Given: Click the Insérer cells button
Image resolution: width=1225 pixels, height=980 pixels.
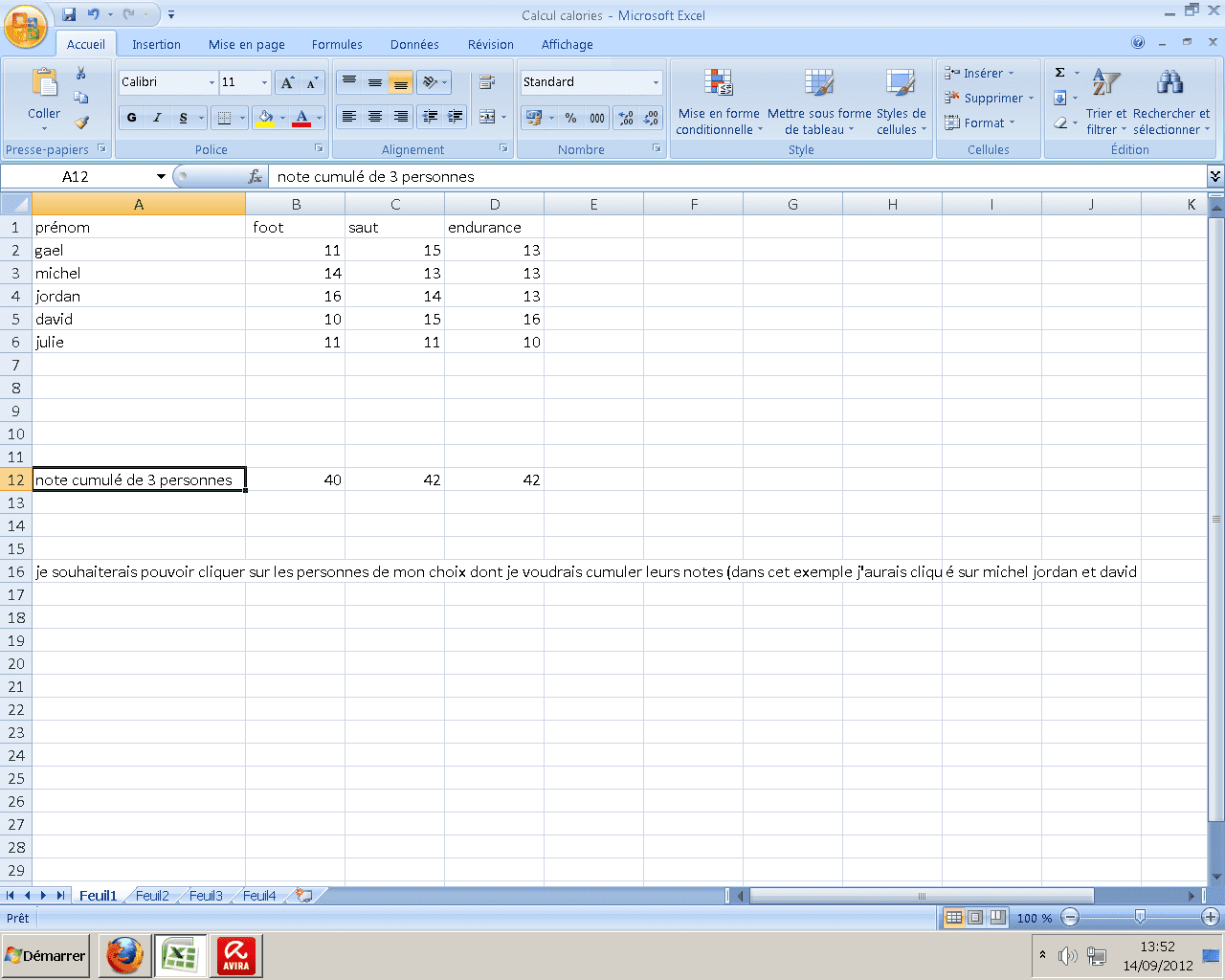Looking at the screenshot, I should pos(978,74).
